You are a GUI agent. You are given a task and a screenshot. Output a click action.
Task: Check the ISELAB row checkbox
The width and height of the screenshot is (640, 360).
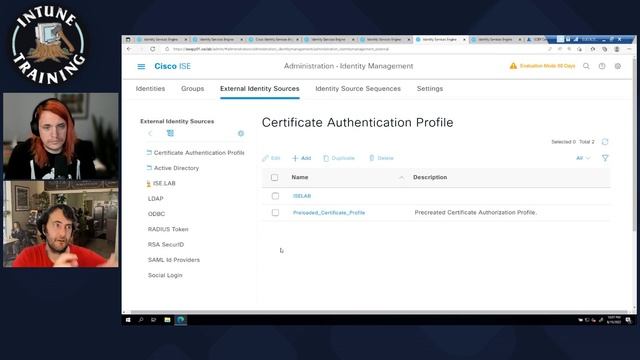(x=275, y=196)
